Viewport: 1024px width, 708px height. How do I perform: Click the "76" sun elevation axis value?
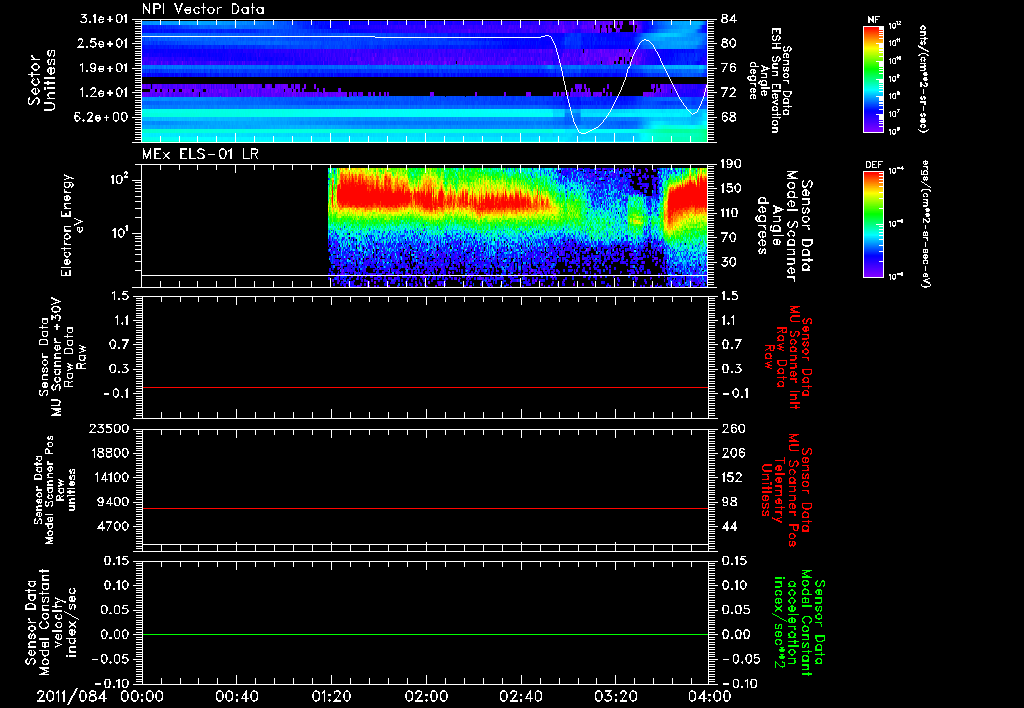[728, 68]
